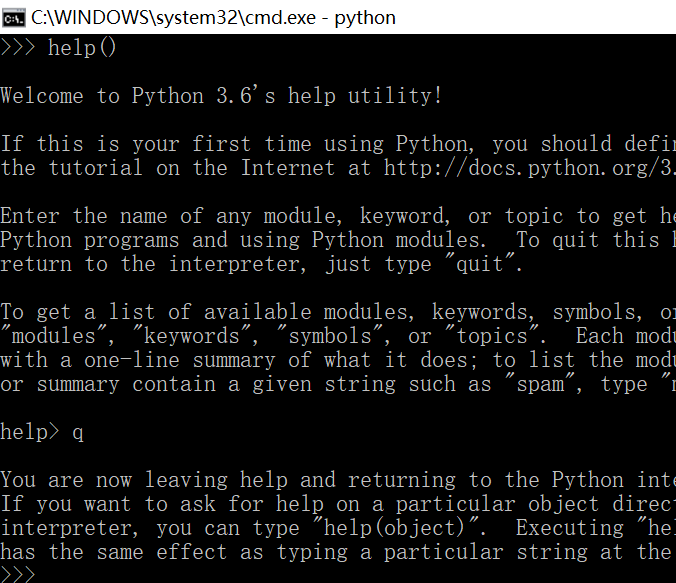The width and height of the screenshot is (676, 583).
Task: Click the top >>> prompt before help()
Action: (x=18, y=47)
